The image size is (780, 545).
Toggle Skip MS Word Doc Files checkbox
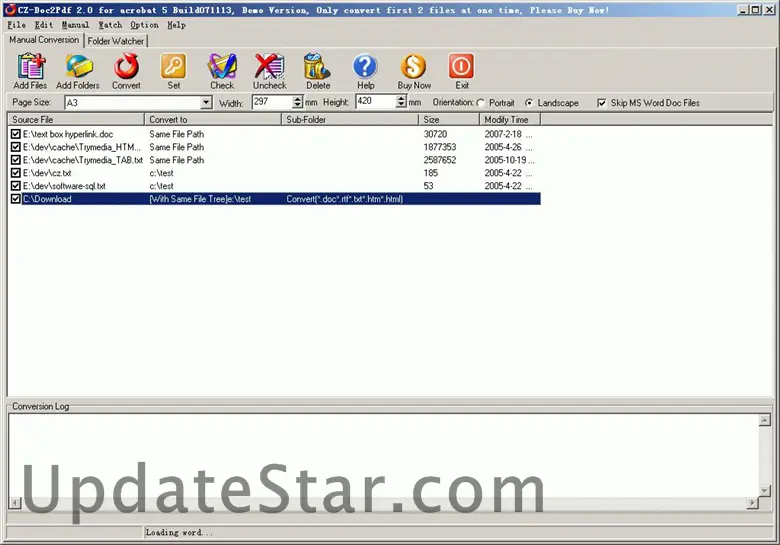pos(602,103)
